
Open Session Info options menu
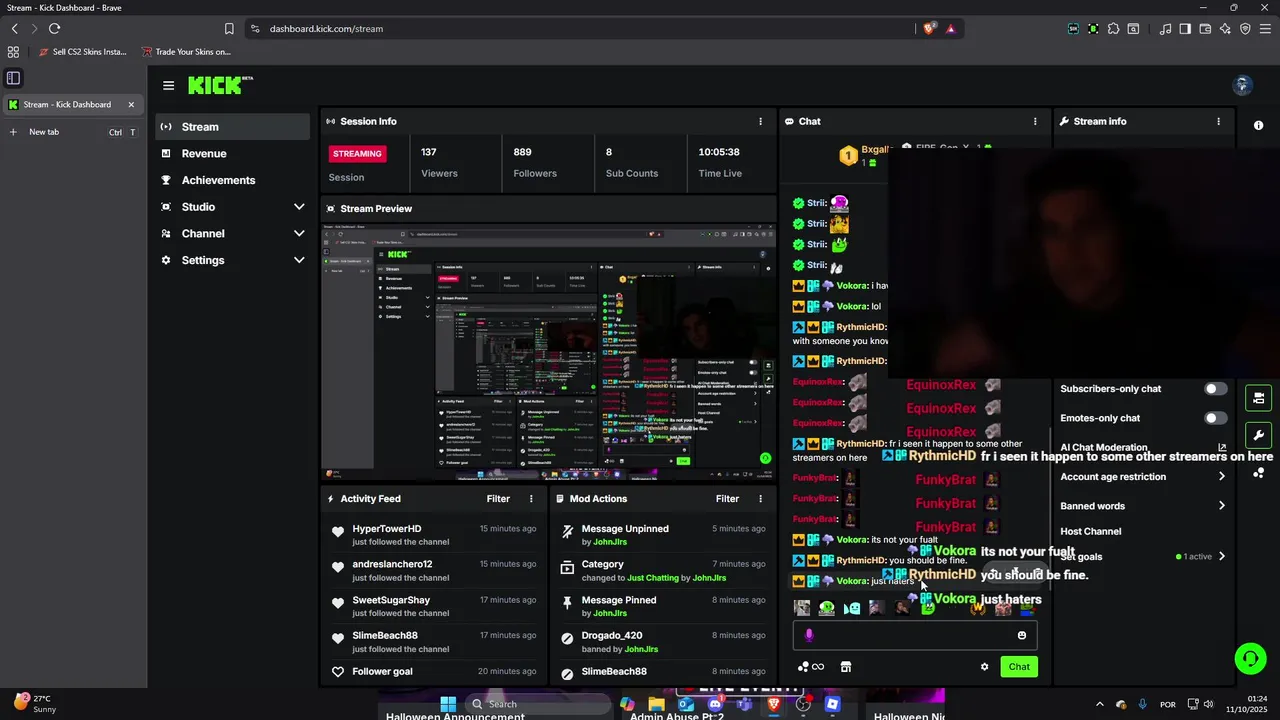pos(760,121)
